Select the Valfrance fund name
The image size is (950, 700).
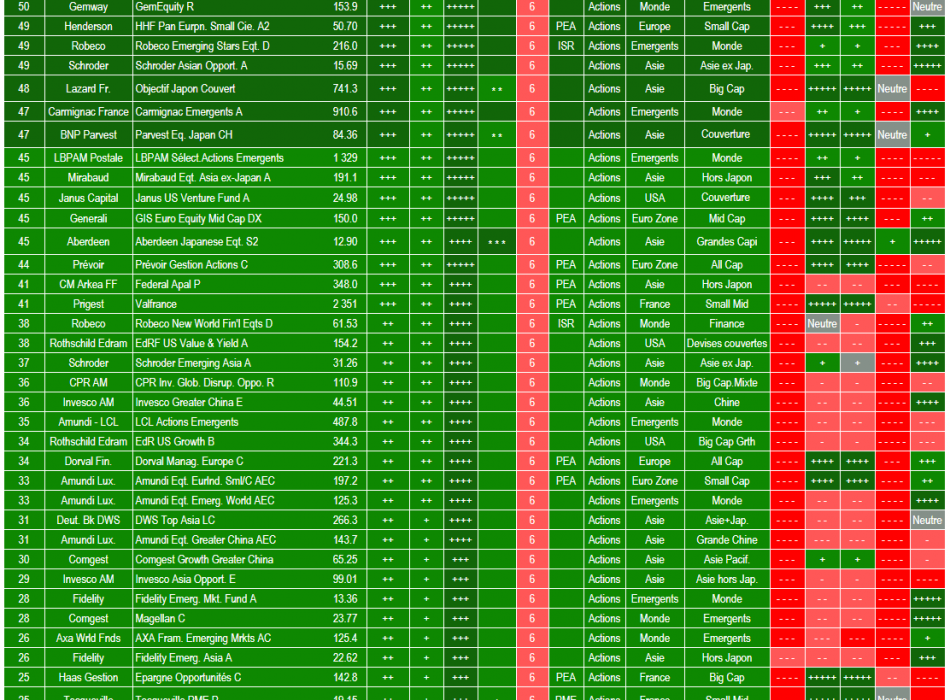[x=156, y=304]
